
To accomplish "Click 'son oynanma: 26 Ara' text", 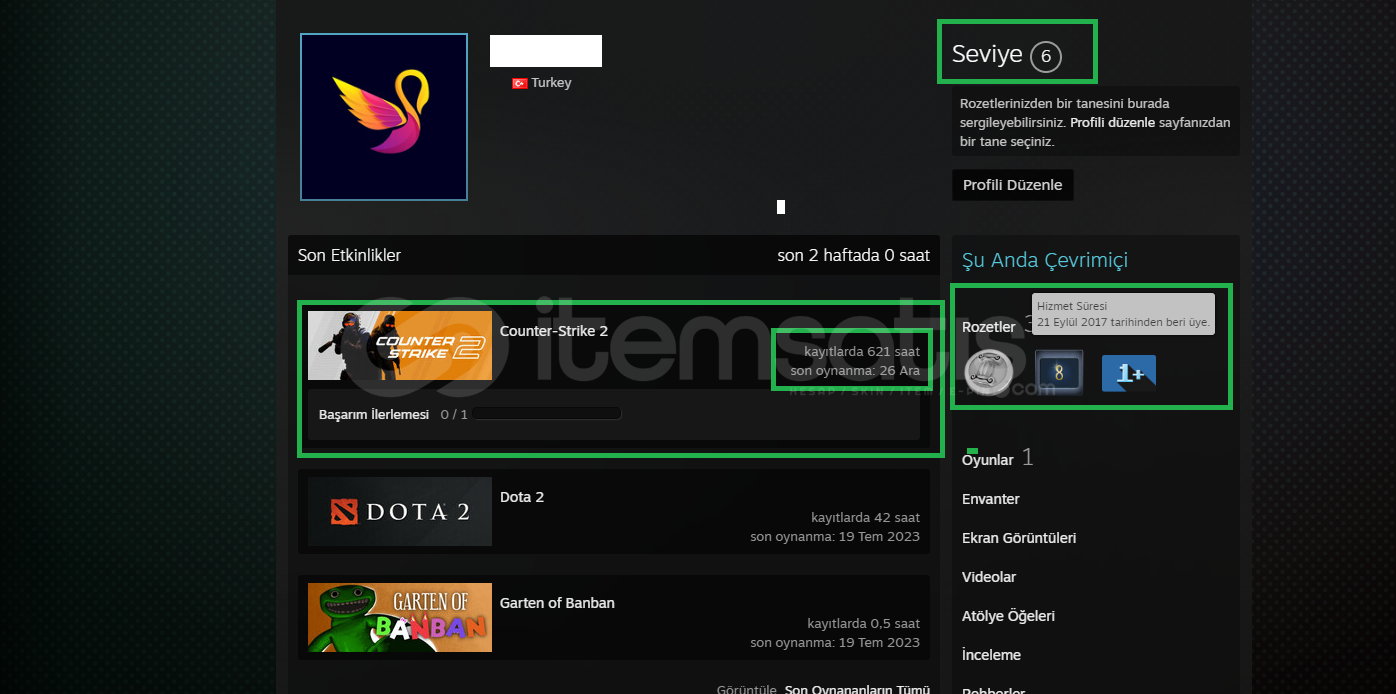I will tap(855, 371).
